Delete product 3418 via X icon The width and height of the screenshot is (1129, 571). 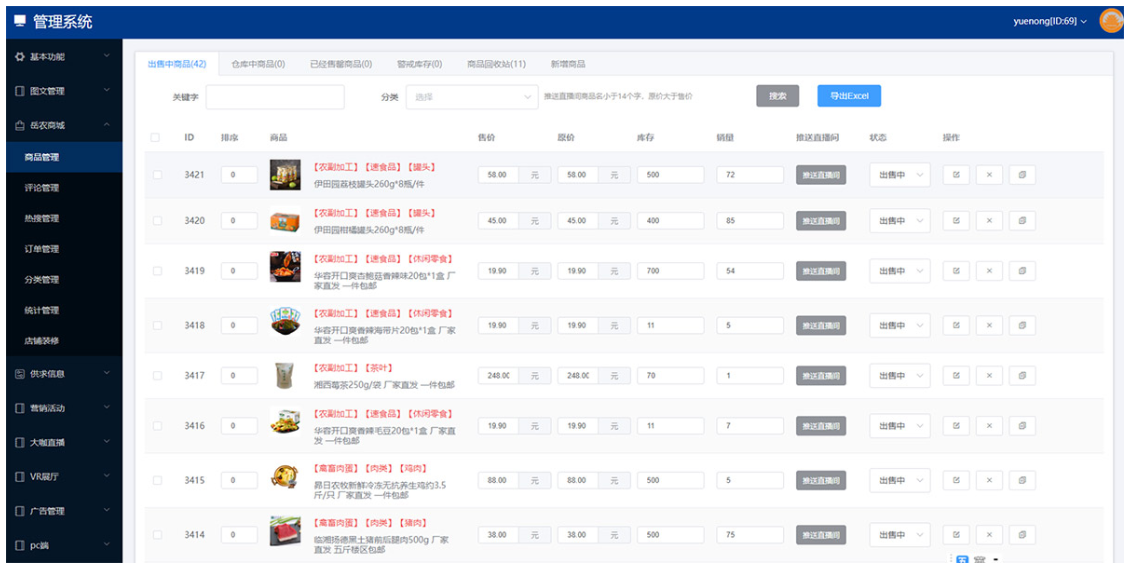[x=989, y=325]
